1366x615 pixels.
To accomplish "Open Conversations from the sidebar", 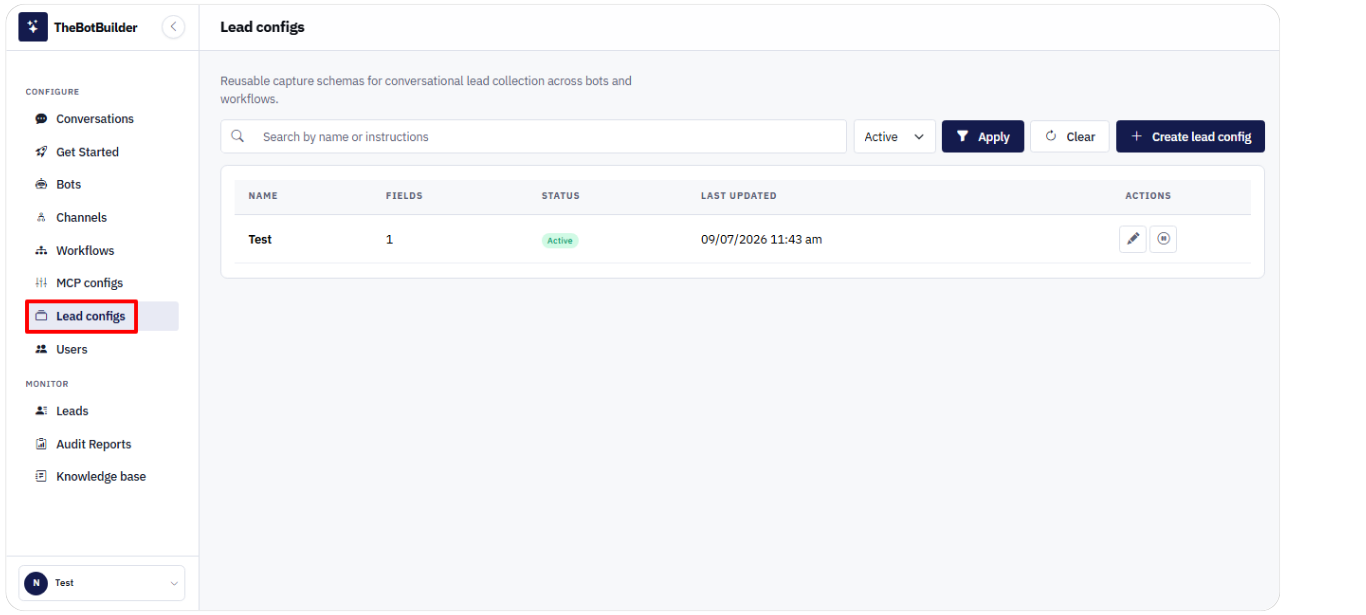I will pos(95,119).
